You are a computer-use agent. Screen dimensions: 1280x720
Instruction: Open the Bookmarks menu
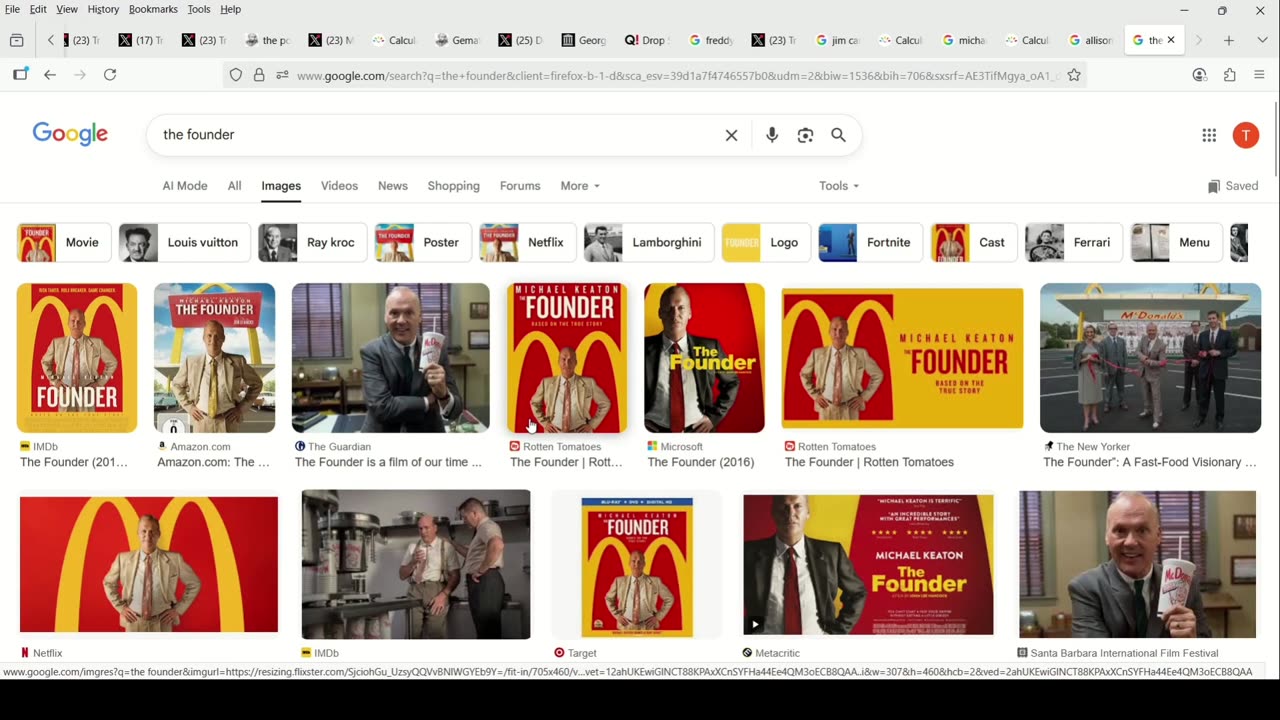153,9
